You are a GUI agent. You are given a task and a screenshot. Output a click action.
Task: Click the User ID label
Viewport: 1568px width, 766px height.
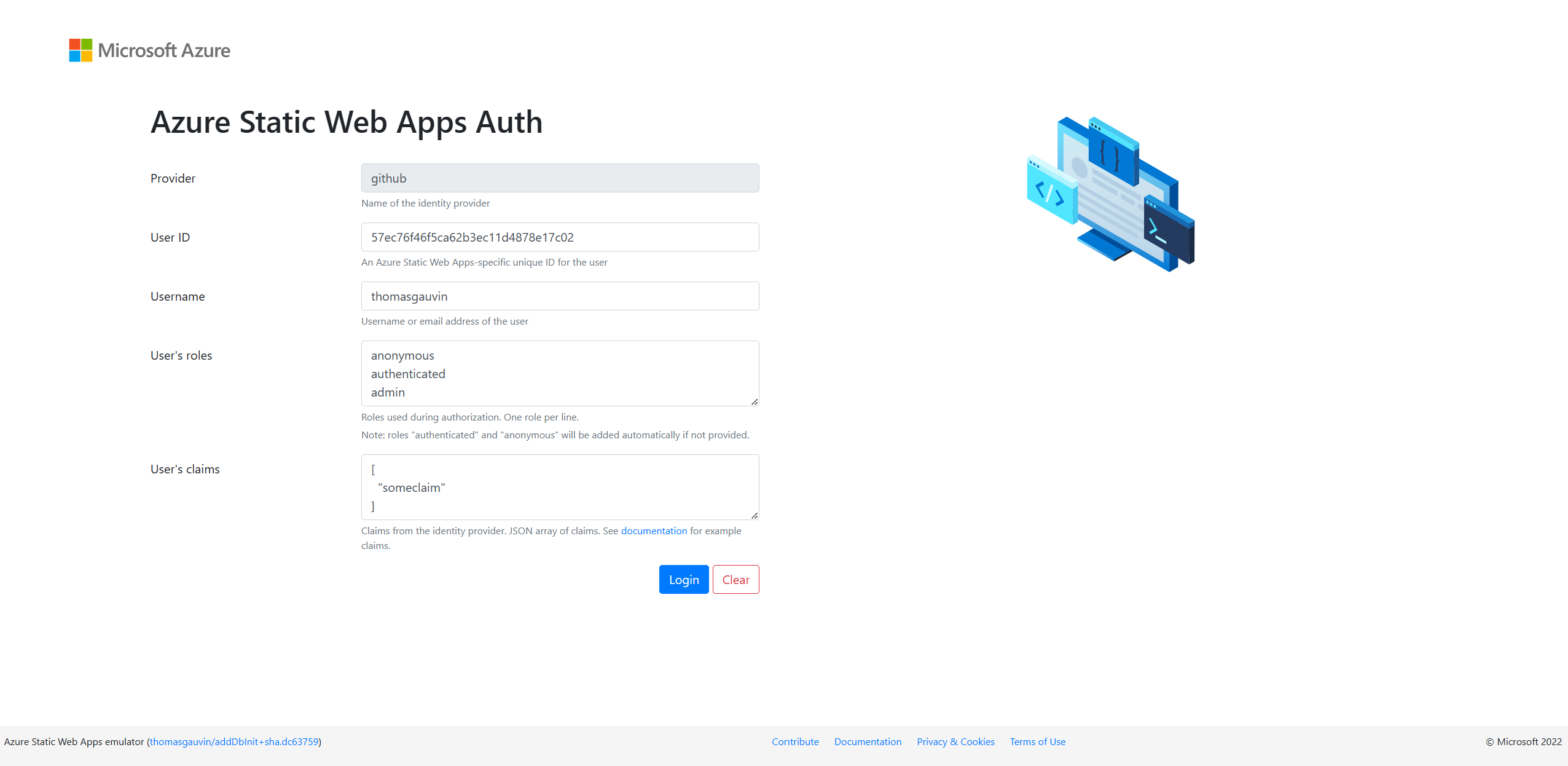click(x=170, y=237)
